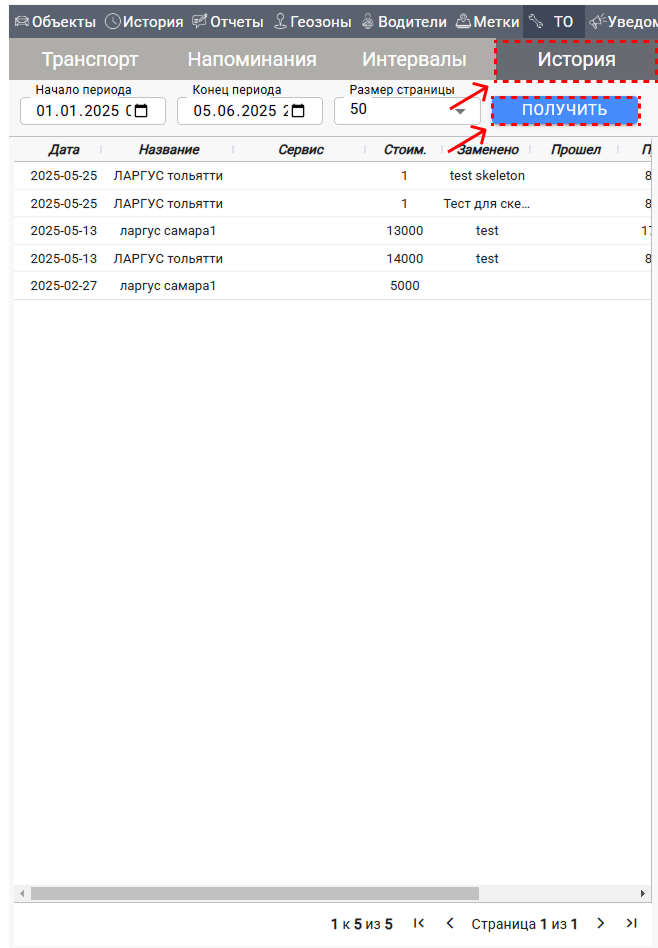Switch to Интервалы tab
The height and width of the screenshot is (948, 658).
[x=414, y=59]
